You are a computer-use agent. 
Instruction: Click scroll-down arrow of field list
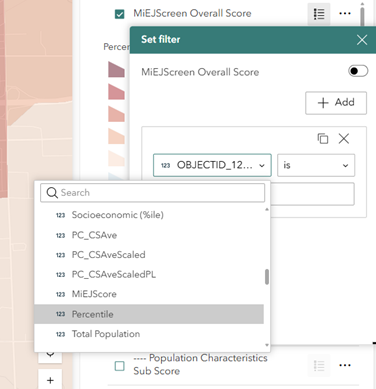267,345
